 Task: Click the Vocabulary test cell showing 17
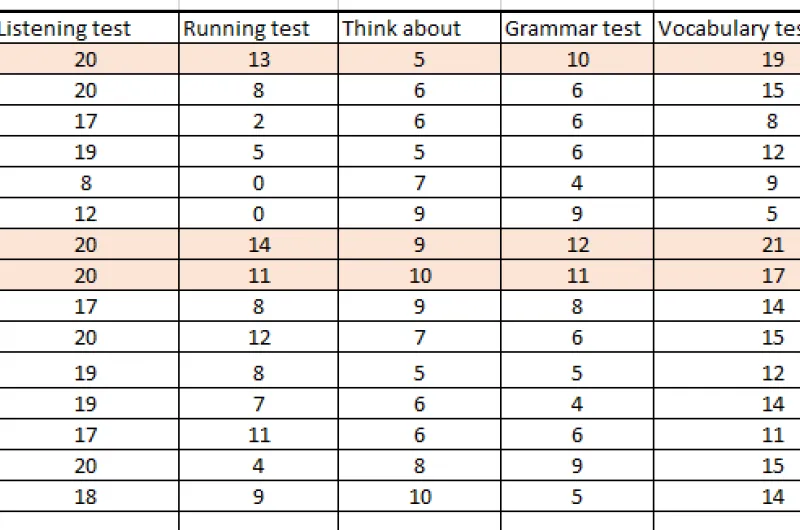point(773,276)
